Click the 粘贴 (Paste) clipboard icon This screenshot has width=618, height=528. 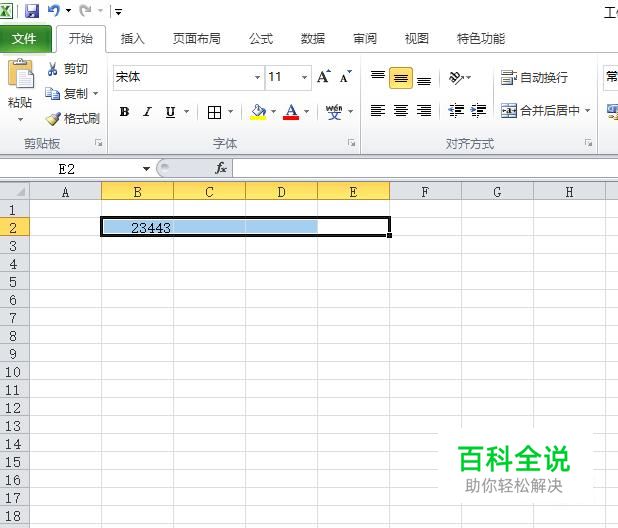[x=20, y=74]
